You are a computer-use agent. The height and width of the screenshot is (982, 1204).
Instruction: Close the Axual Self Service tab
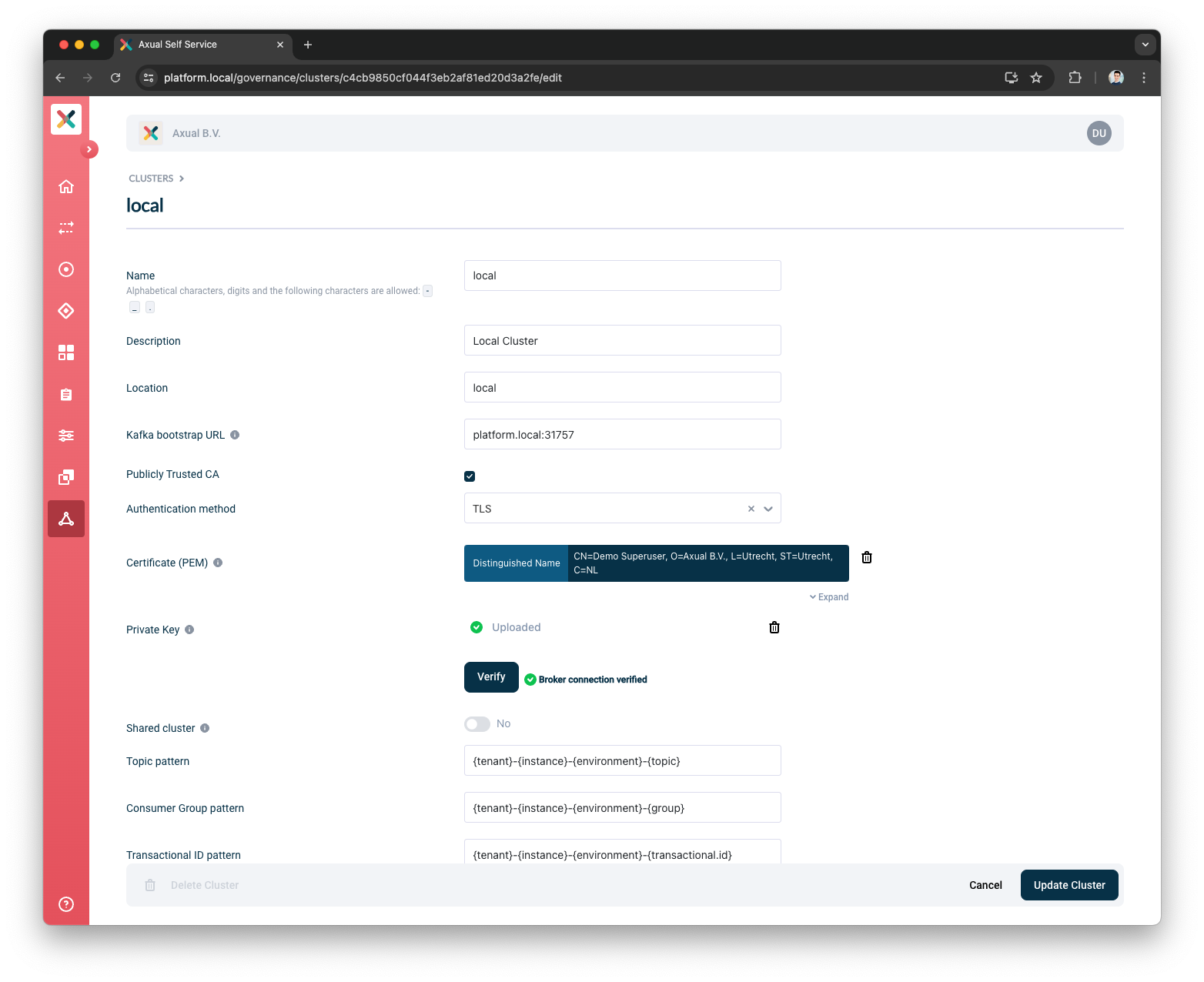pyautogui.click(x=280, y=45)
